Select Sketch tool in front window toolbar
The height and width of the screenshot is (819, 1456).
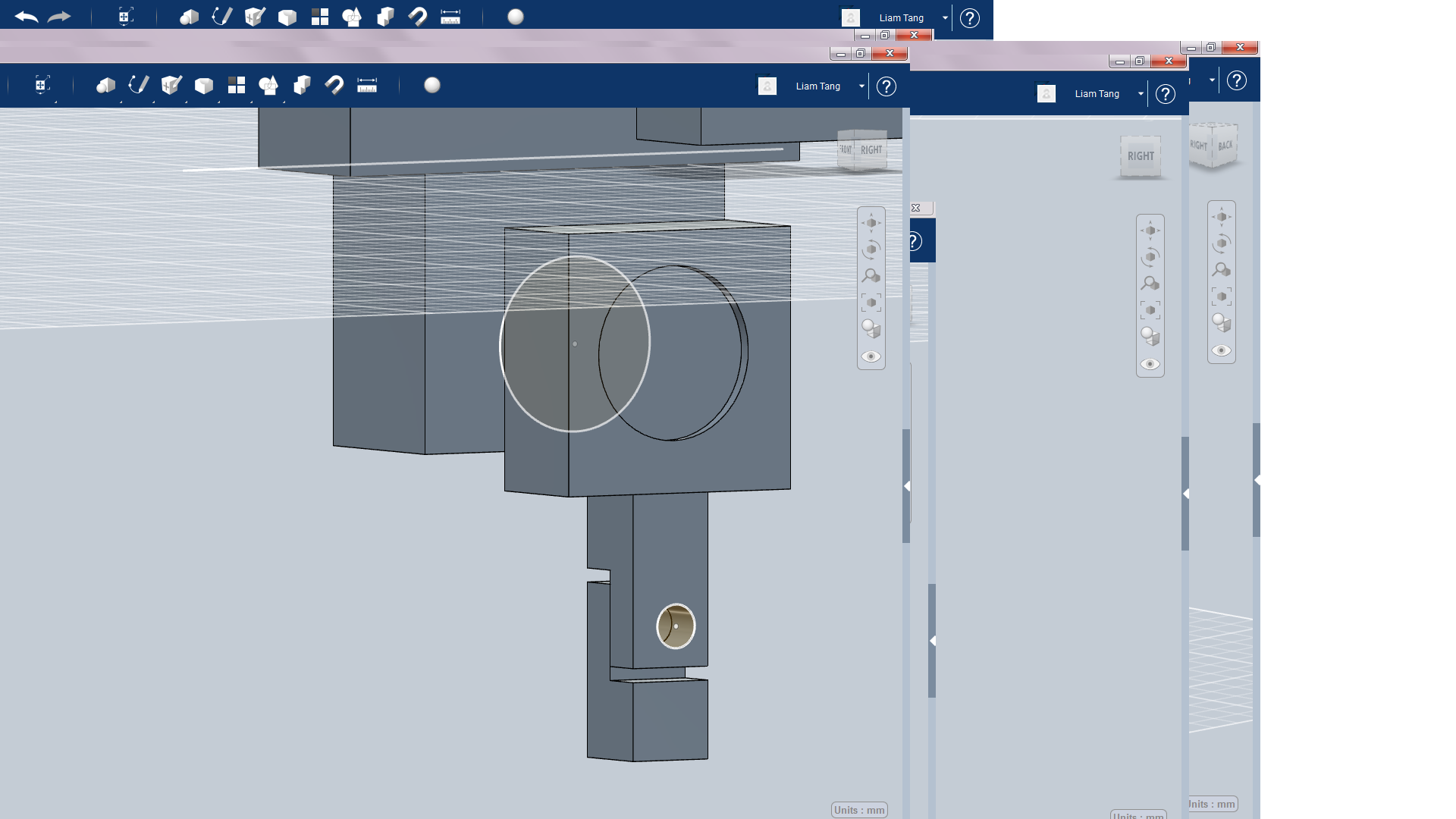[139, 85]
